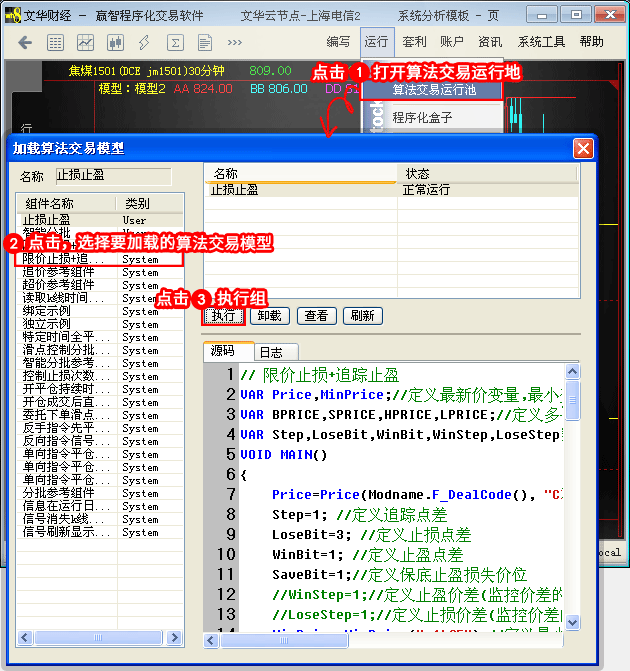Screen dimensions: 630x671
Task: Click the back arrow toolbar icon
Action: click(25, 42)
